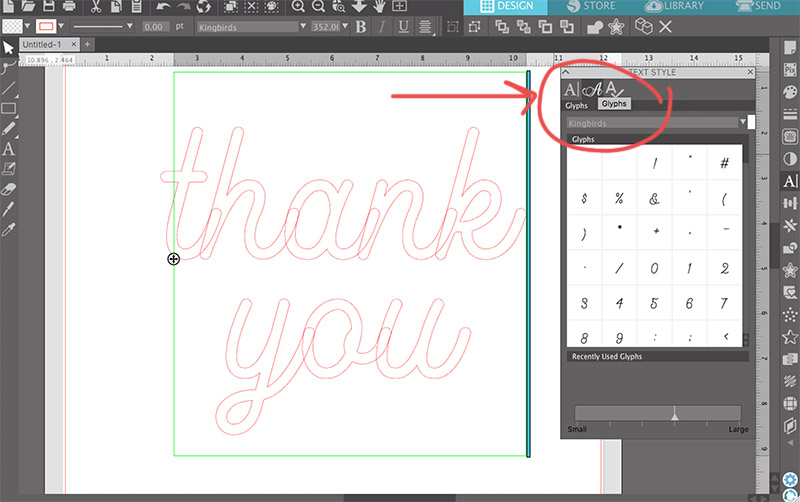Insert the $ glyph

pyautogui.click(x=584, y=198)
